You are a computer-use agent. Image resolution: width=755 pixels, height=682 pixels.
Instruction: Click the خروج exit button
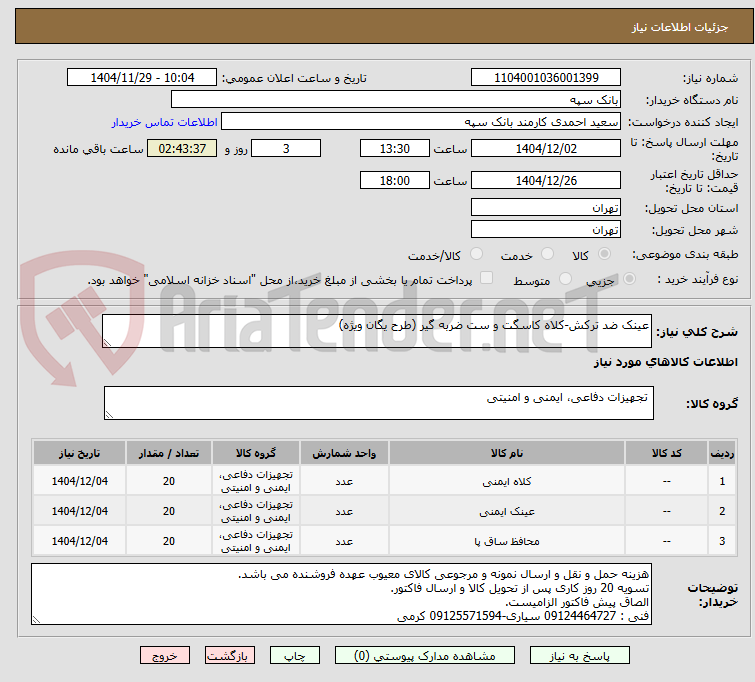[x=165, y=656]
